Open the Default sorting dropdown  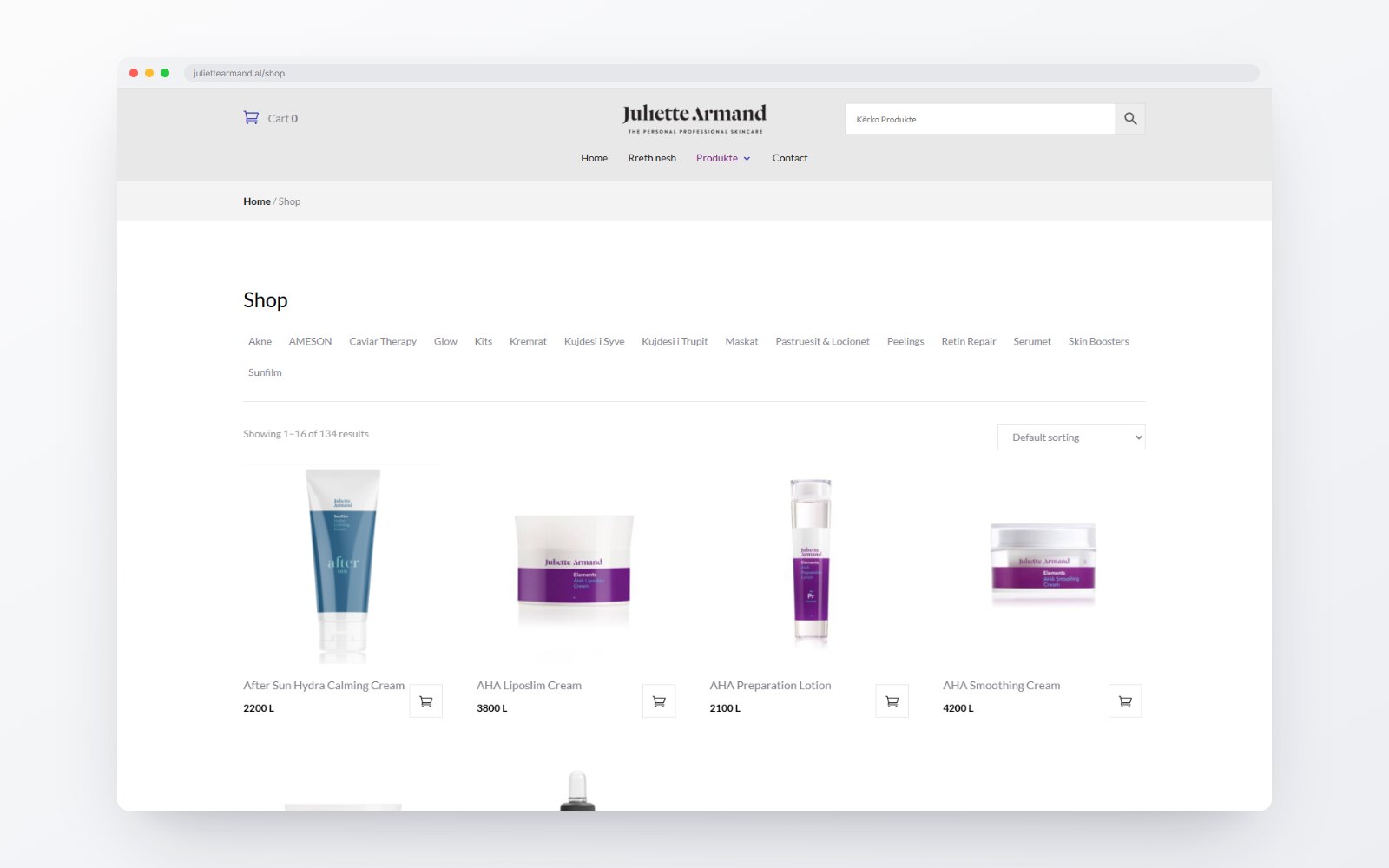click(x=1071, y=437)
